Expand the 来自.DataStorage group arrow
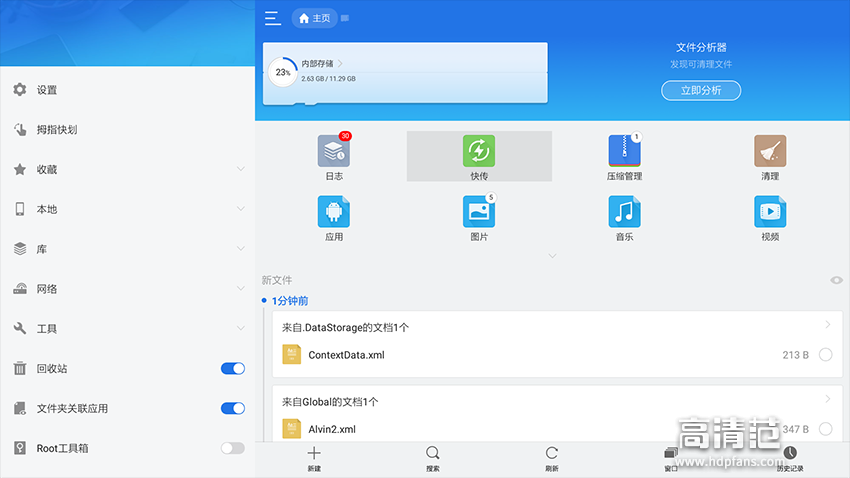850x478 pixels. (x=827, y=325)
